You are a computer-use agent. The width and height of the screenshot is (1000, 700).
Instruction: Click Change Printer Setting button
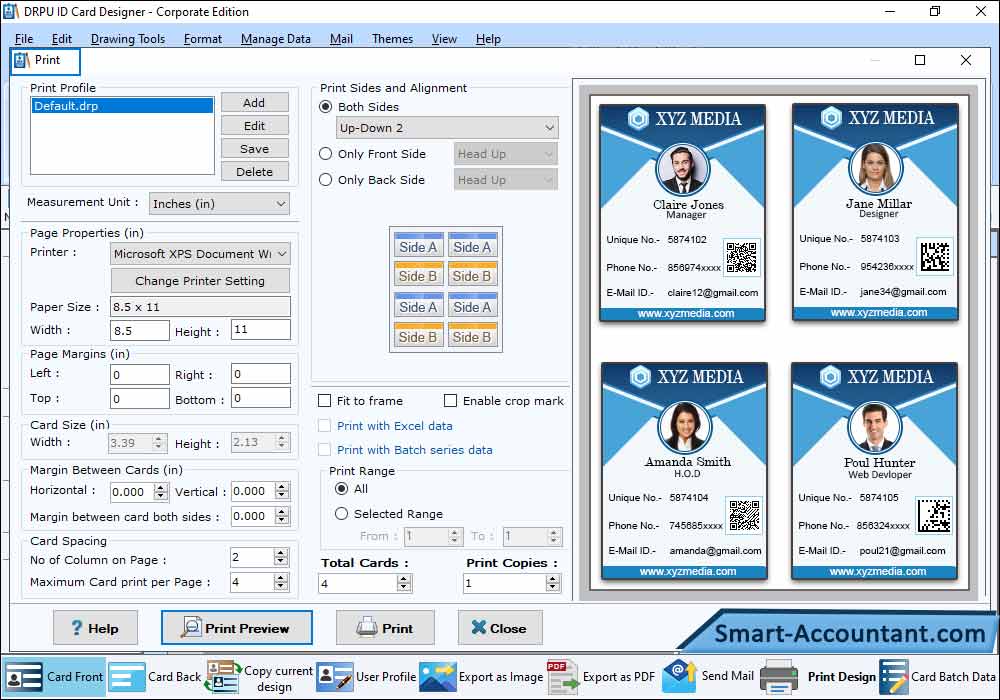pyautogui.click(x=200, y=281)
